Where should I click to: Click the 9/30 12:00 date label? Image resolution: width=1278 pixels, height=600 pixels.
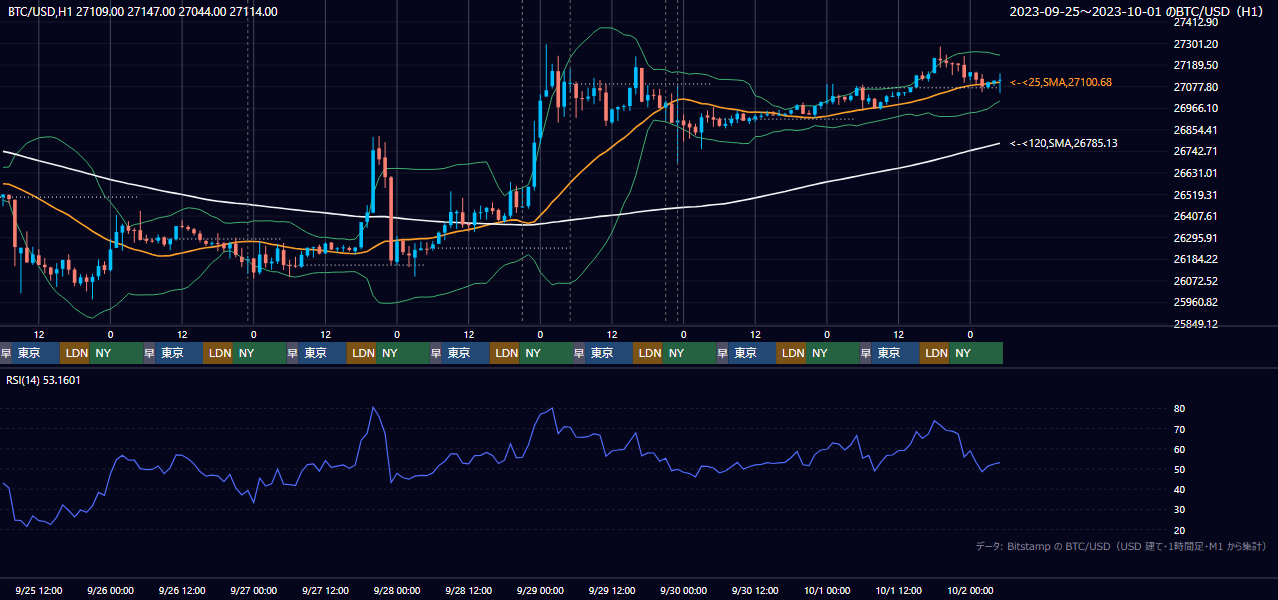coord(755,590)
